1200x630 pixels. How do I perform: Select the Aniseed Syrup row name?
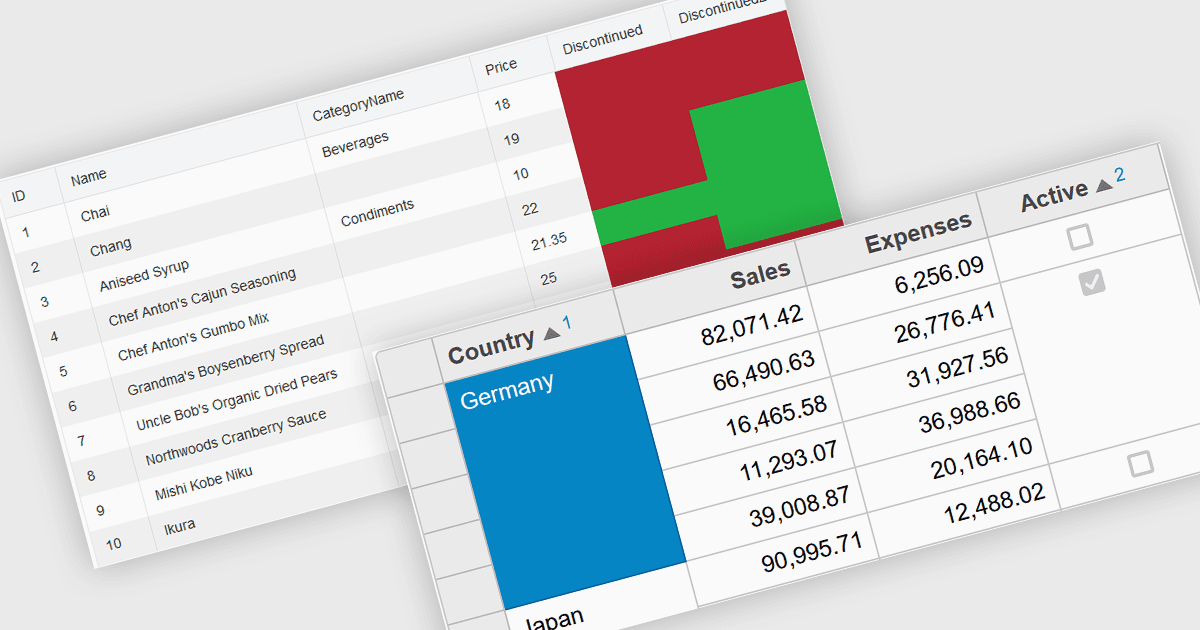(144, 275)
